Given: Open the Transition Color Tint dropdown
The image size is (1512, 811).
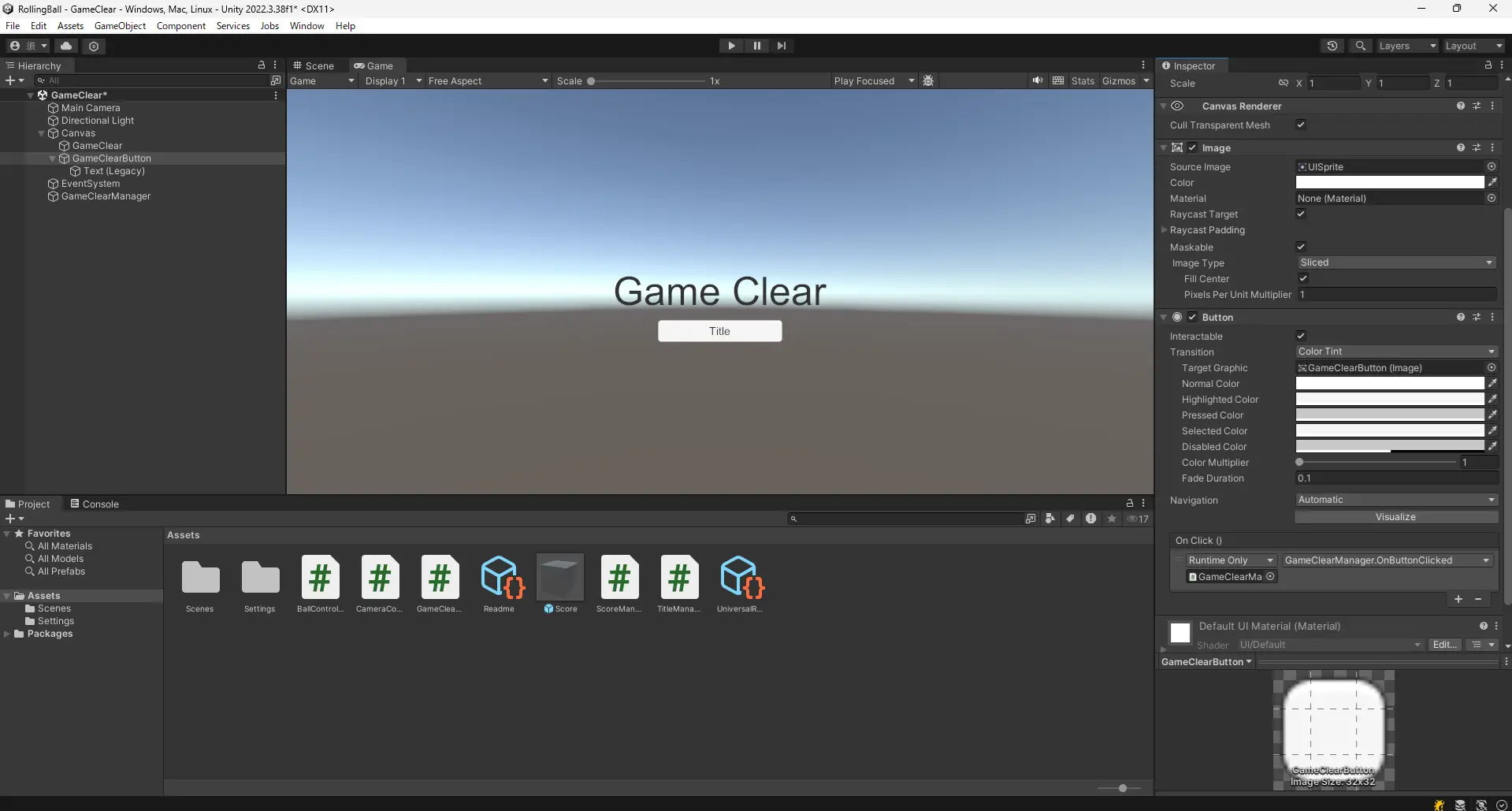Looking at the screenshot, I should 1395,352.
